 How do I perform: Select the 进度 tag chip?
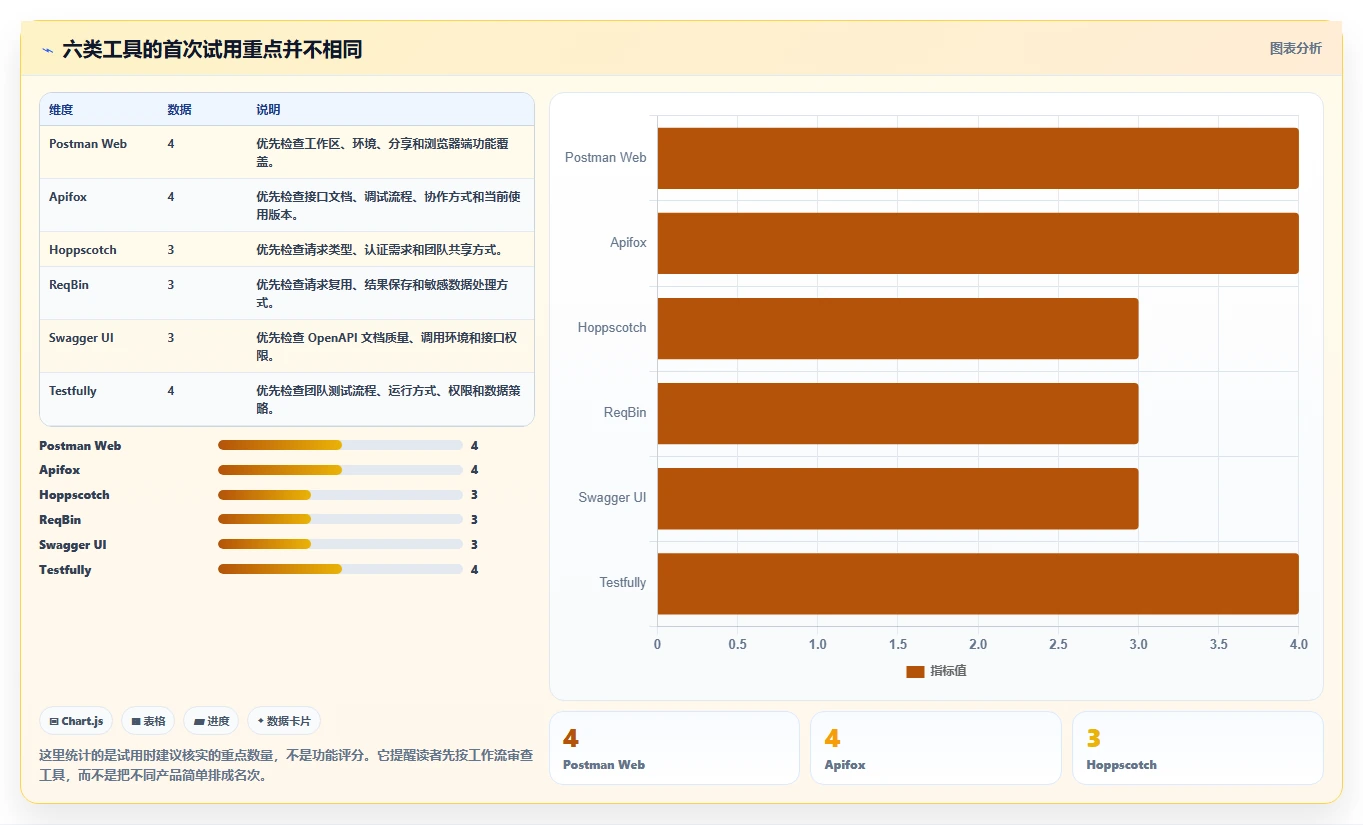[211, 721]
